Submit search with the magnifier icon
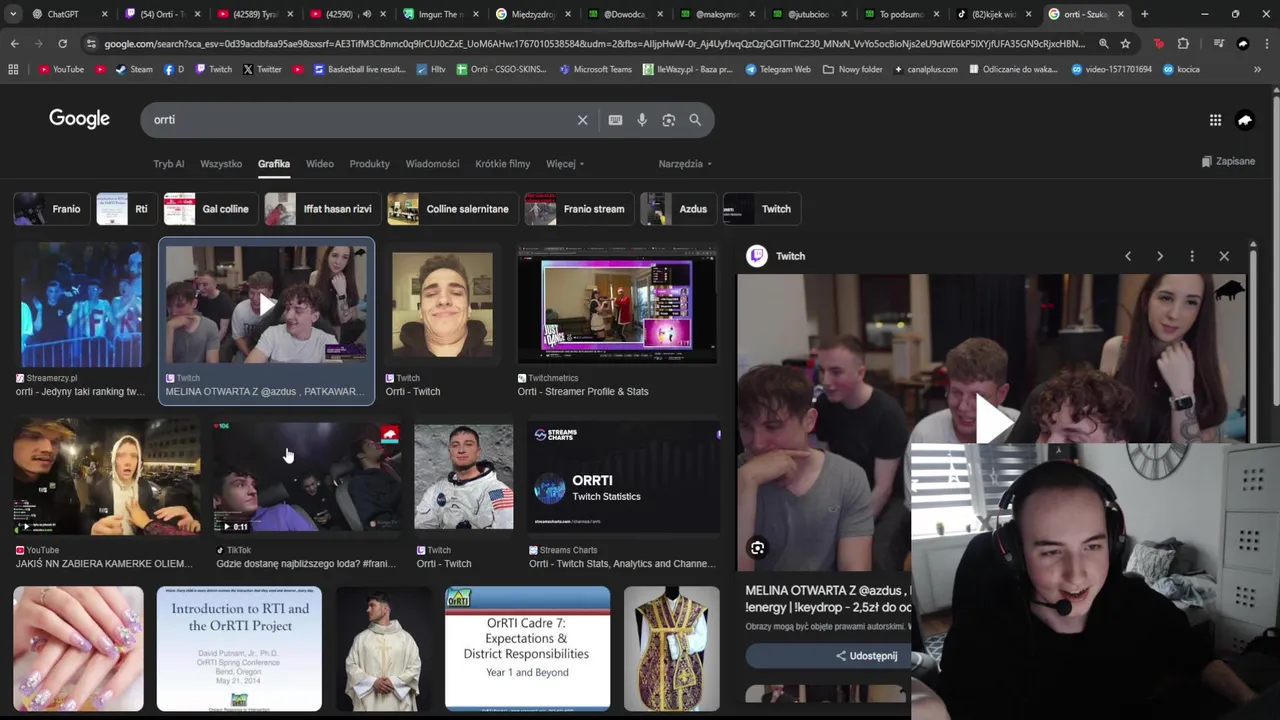The width and height of the screenshot is (1280, 720). [695, 120]
